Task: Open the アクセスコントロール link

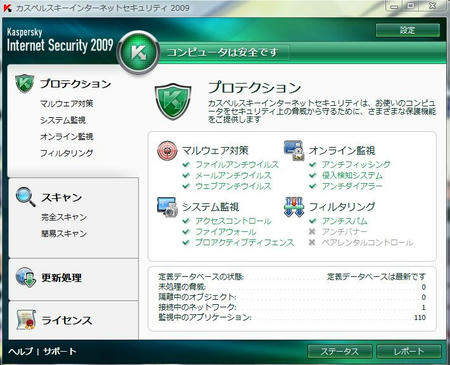Action: tap(233, 221)
